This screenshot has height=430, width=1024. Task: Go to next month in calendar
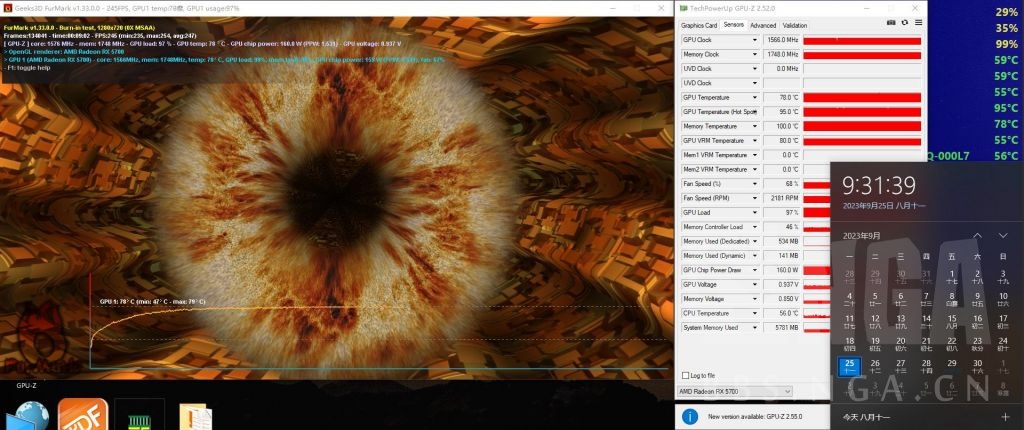[1004, 236]
